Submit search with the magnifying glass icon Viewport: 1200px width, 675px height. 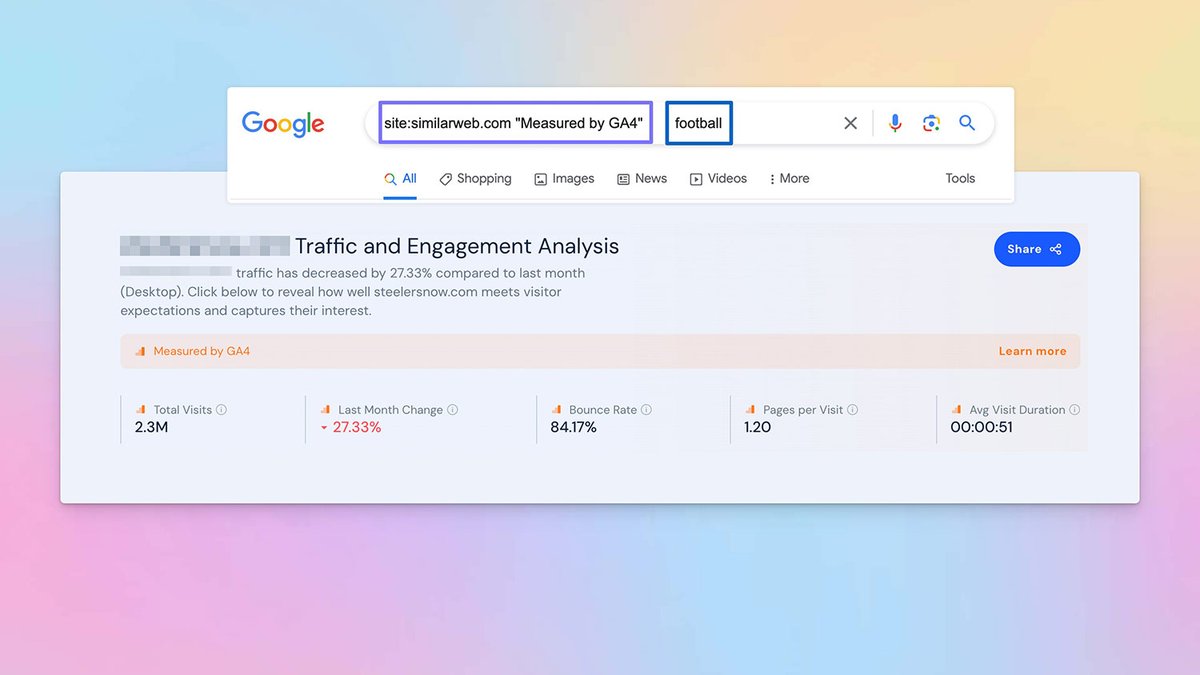(x=967, y=123)
